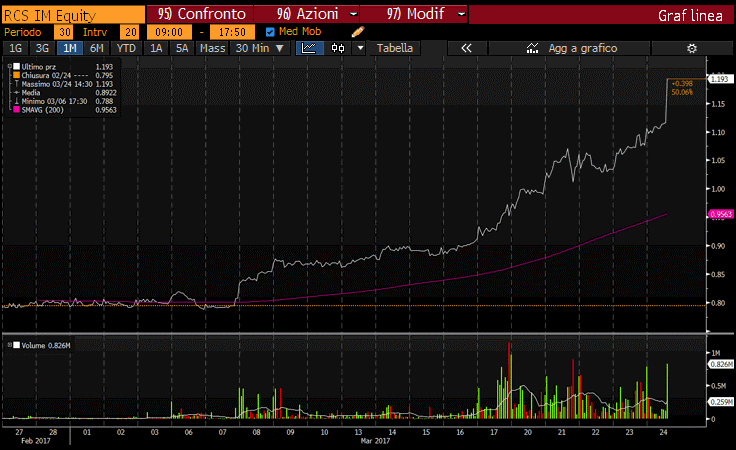The height and width of the screenshot is (450, 736).
Task: Open the Modif menu button
Action: (x=412, y=15)
